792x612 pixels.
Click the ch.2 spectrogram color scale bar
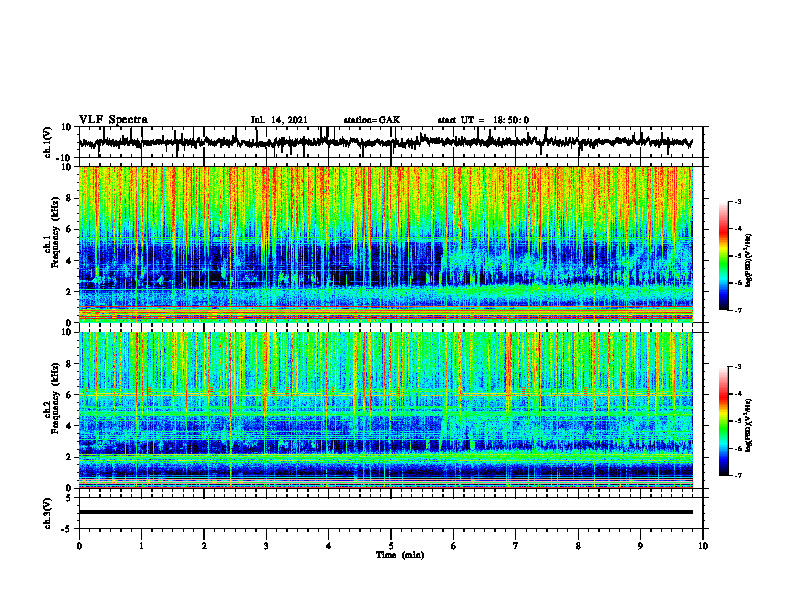point(723,421)
